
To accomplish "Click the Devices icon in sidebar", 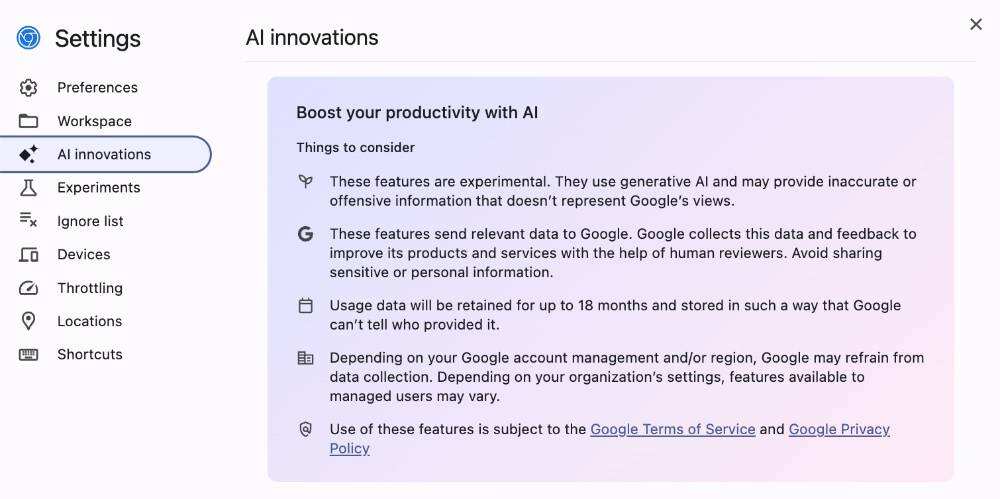I will tap(28, 255).
